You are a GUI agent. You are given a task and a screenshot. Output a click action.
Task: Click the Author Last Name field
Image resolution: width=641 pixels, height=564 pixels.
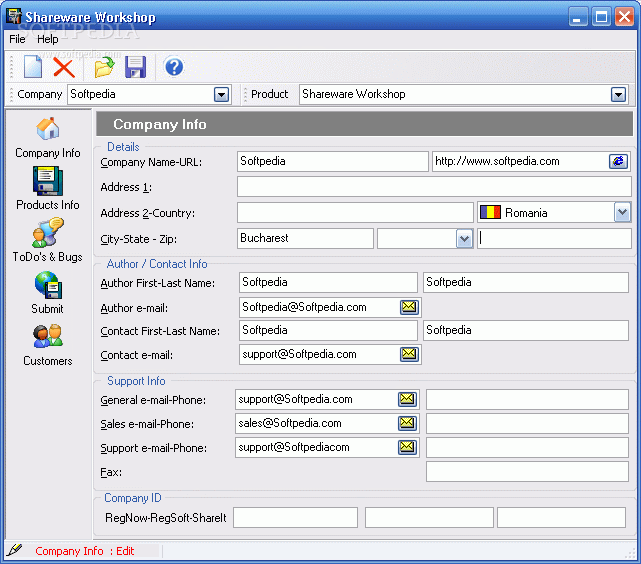[526, 282]
